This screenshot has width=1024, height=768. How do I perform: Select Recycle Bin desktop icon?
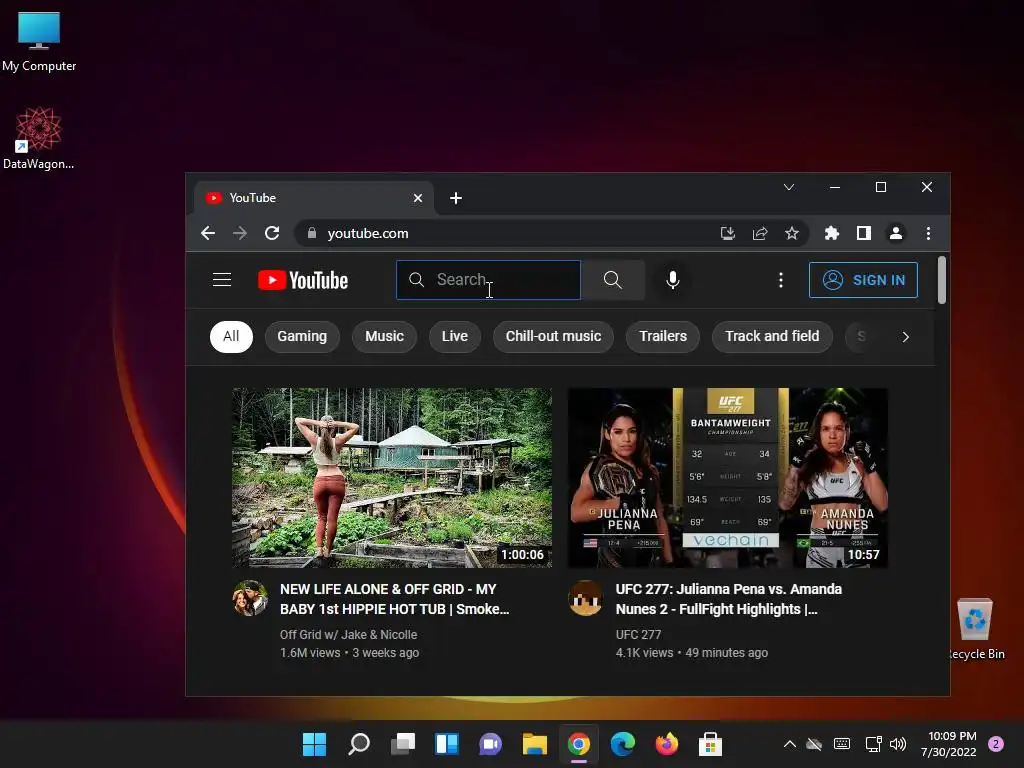click(976, 629)
